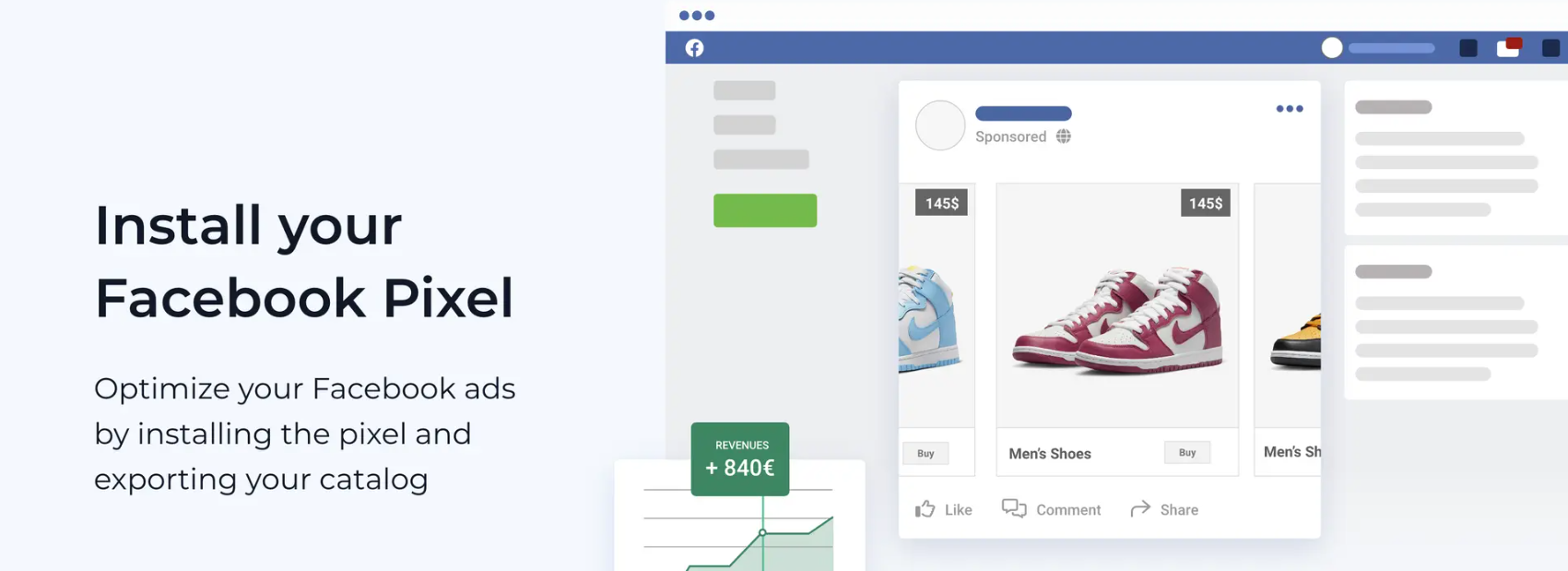This screenshot has height=571, width=1568.
Task: Select the yellow and black sneaker image
Action: click(x=1295, y=341)
